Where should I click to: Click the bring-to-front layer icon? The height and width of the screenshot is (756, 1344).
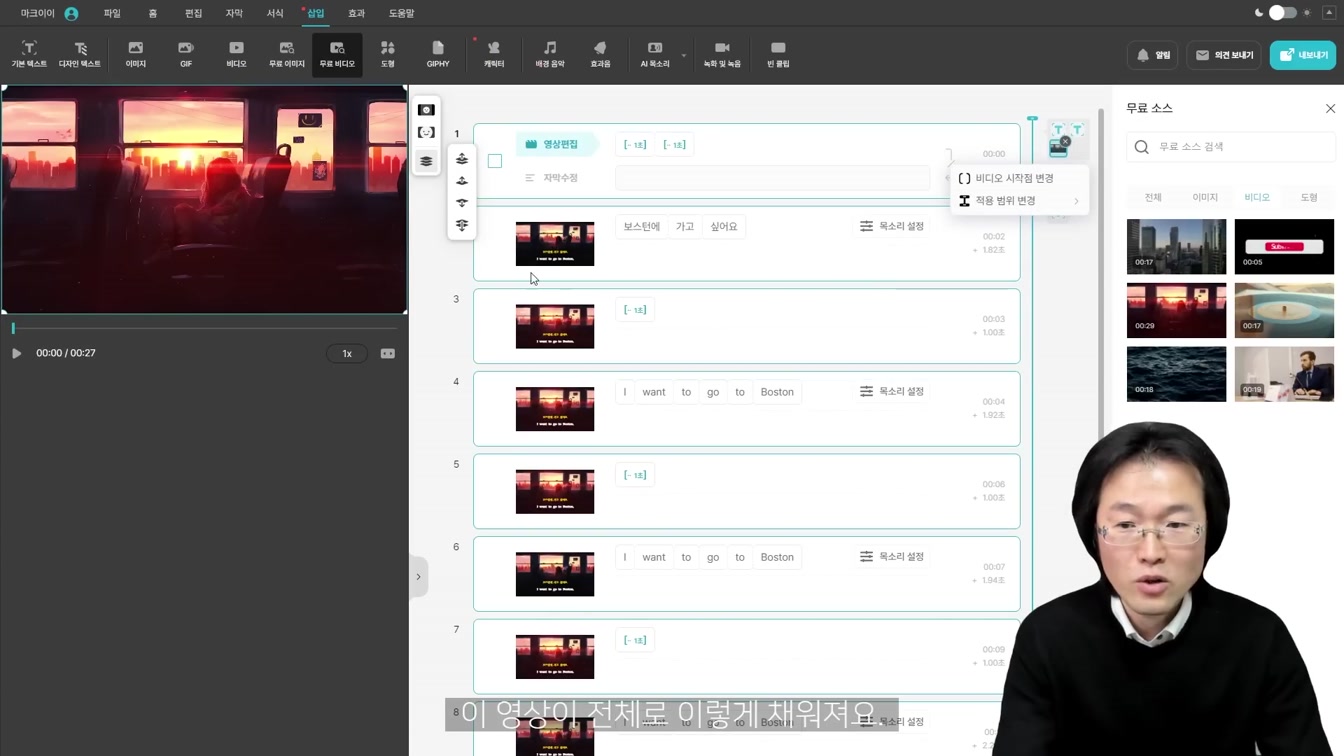(x=462, y=159)
